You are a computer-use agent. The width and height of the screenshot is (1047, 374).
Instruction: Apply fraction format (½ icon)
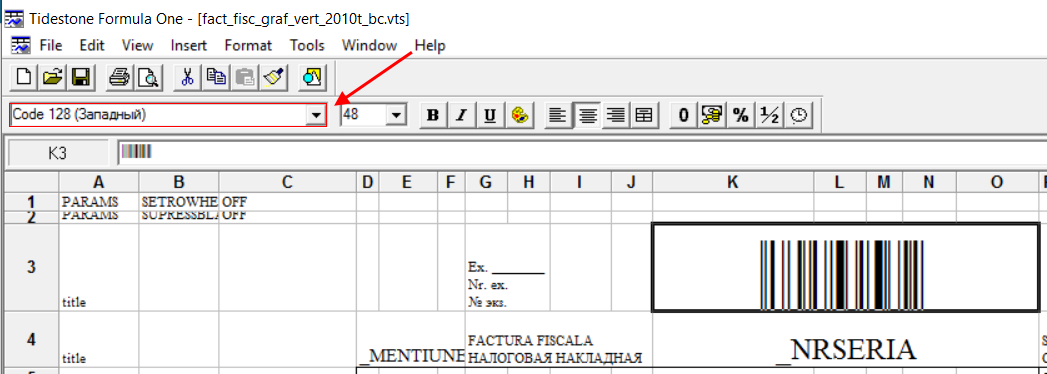[770, 116]
